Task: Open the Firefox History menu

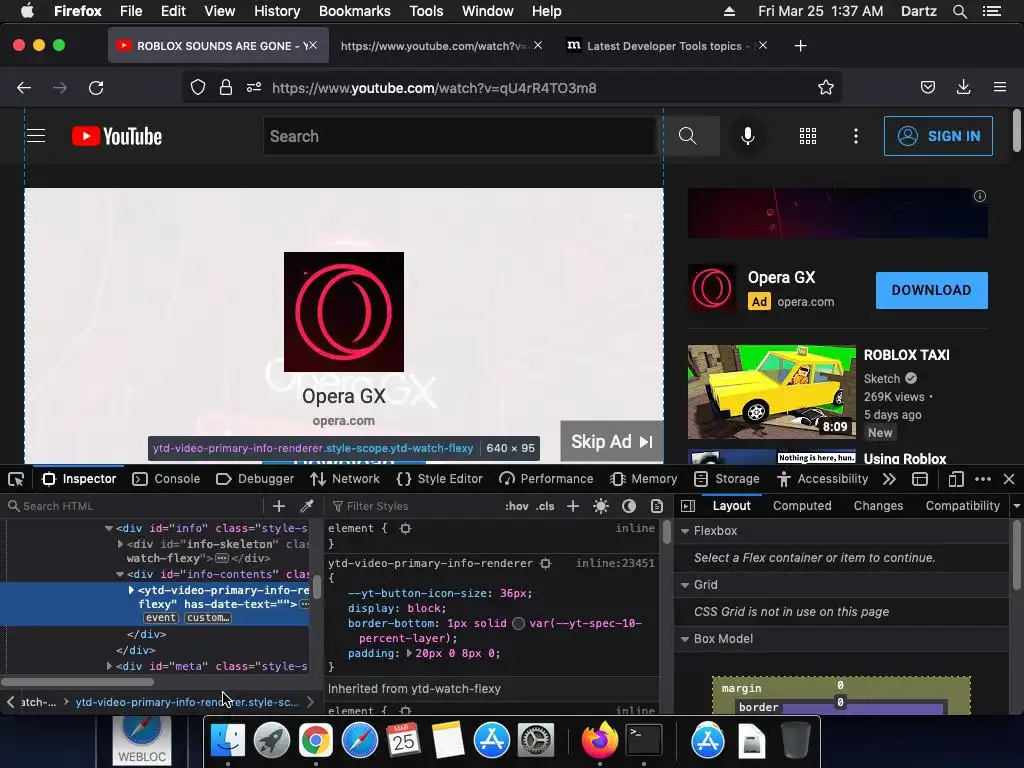Action: pos(277,11)
